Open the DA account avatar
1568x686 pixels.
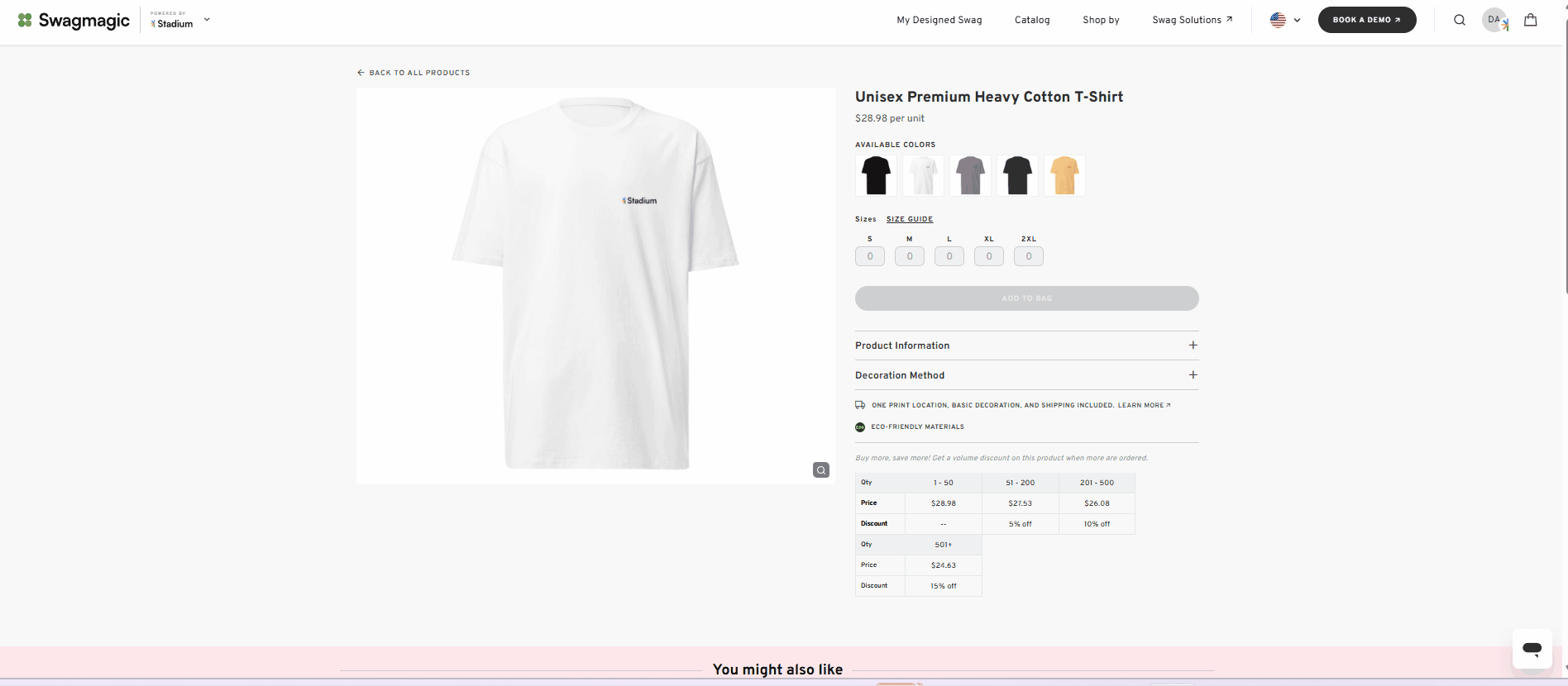pos(1494,20)
